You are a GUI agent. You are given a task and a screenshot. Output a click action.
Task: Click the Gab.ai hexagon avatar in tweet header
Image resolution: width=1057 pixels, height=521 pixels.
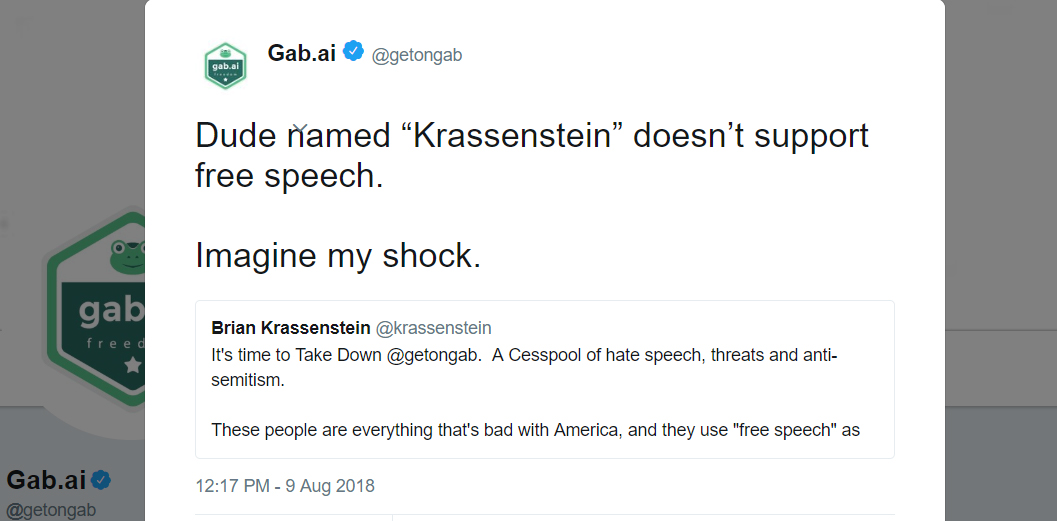[x=225, y=66]
